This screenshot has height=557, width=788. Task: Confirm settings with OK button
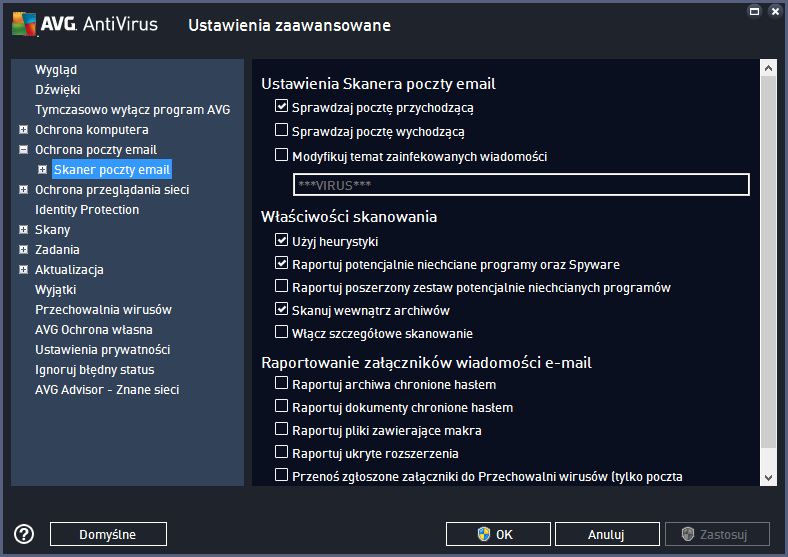(498, 534)
